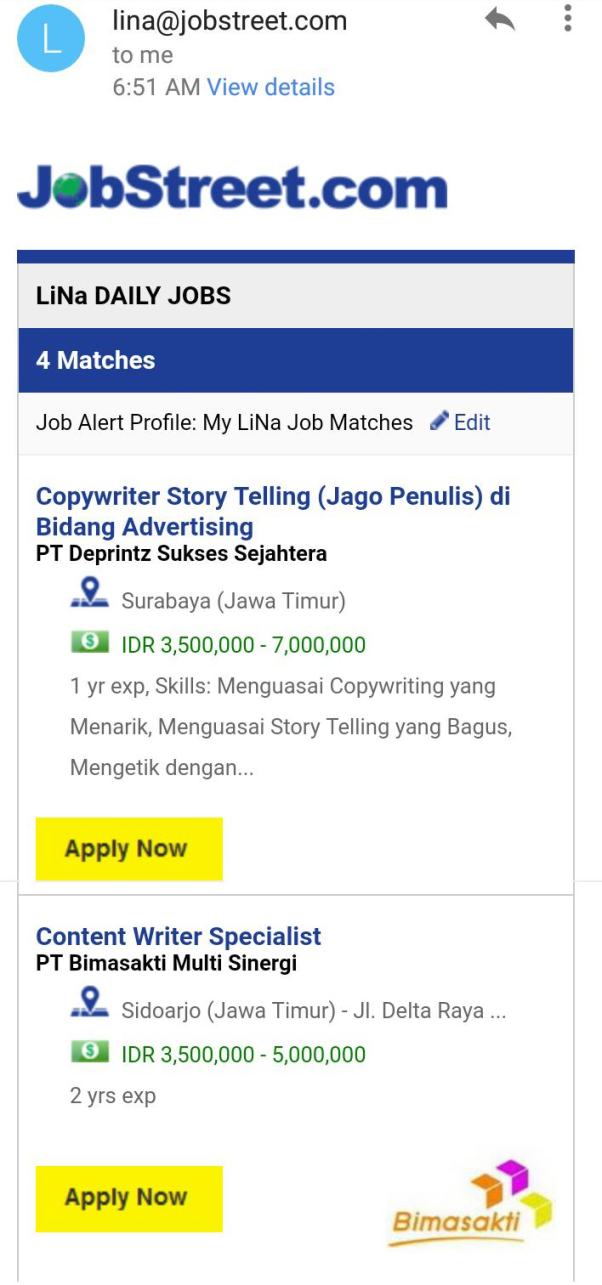Viewport: 602px width, 1285px height.
Task: Apply Now for the Content Writer Specialist job
Action: [x=128, y=1198]
